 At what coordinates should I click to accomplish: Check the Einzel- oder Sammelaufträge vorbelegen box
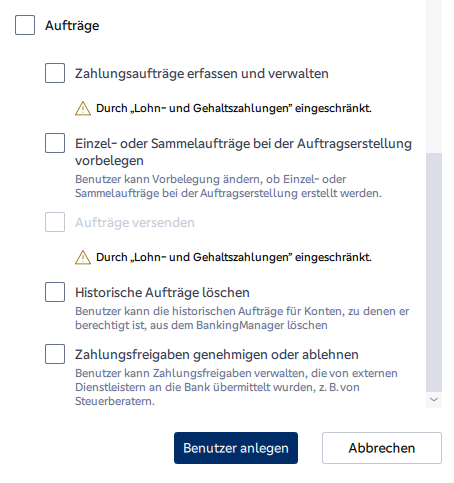point(55,143)
